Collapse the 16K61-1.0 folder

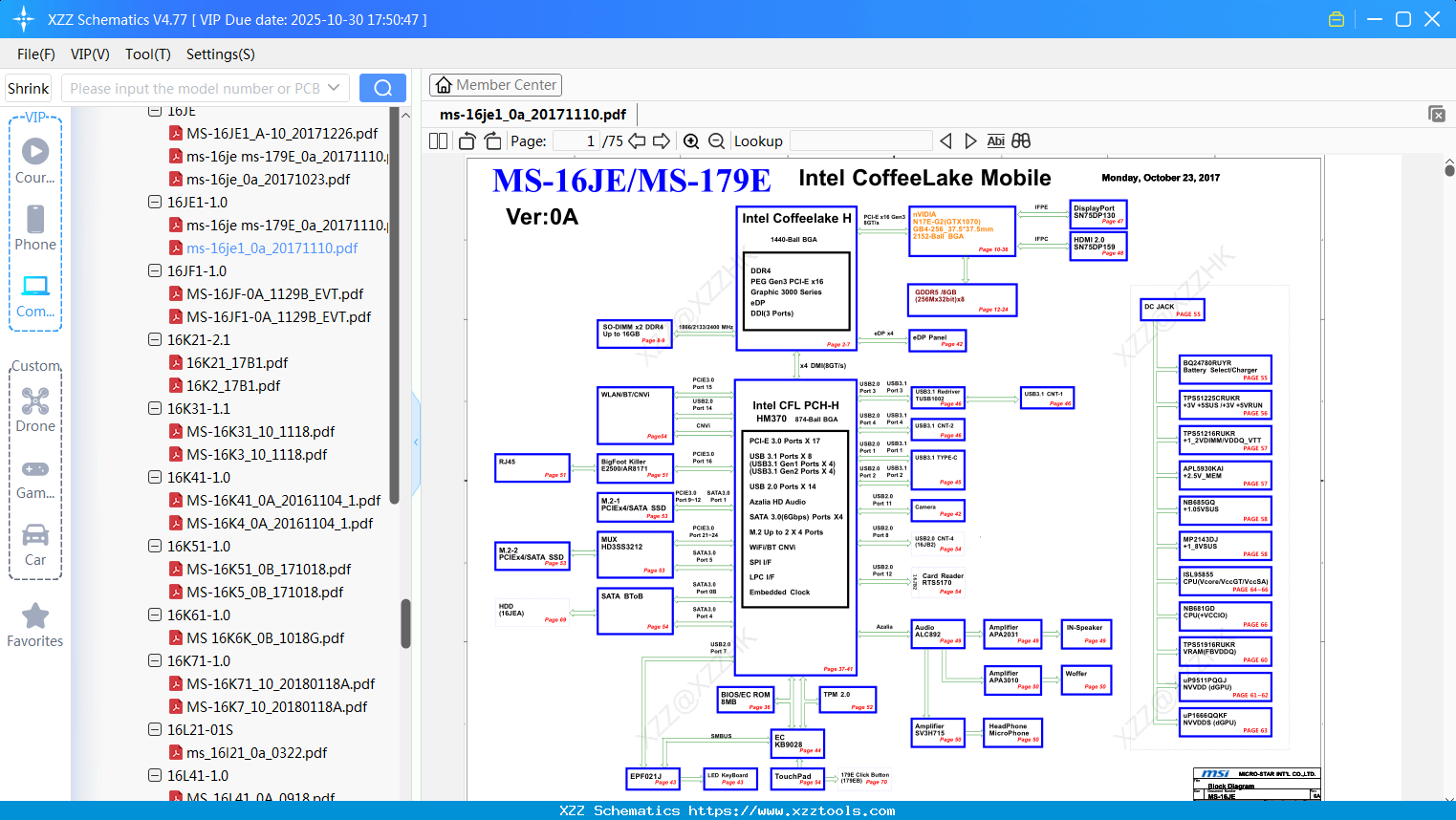(155, 615)
